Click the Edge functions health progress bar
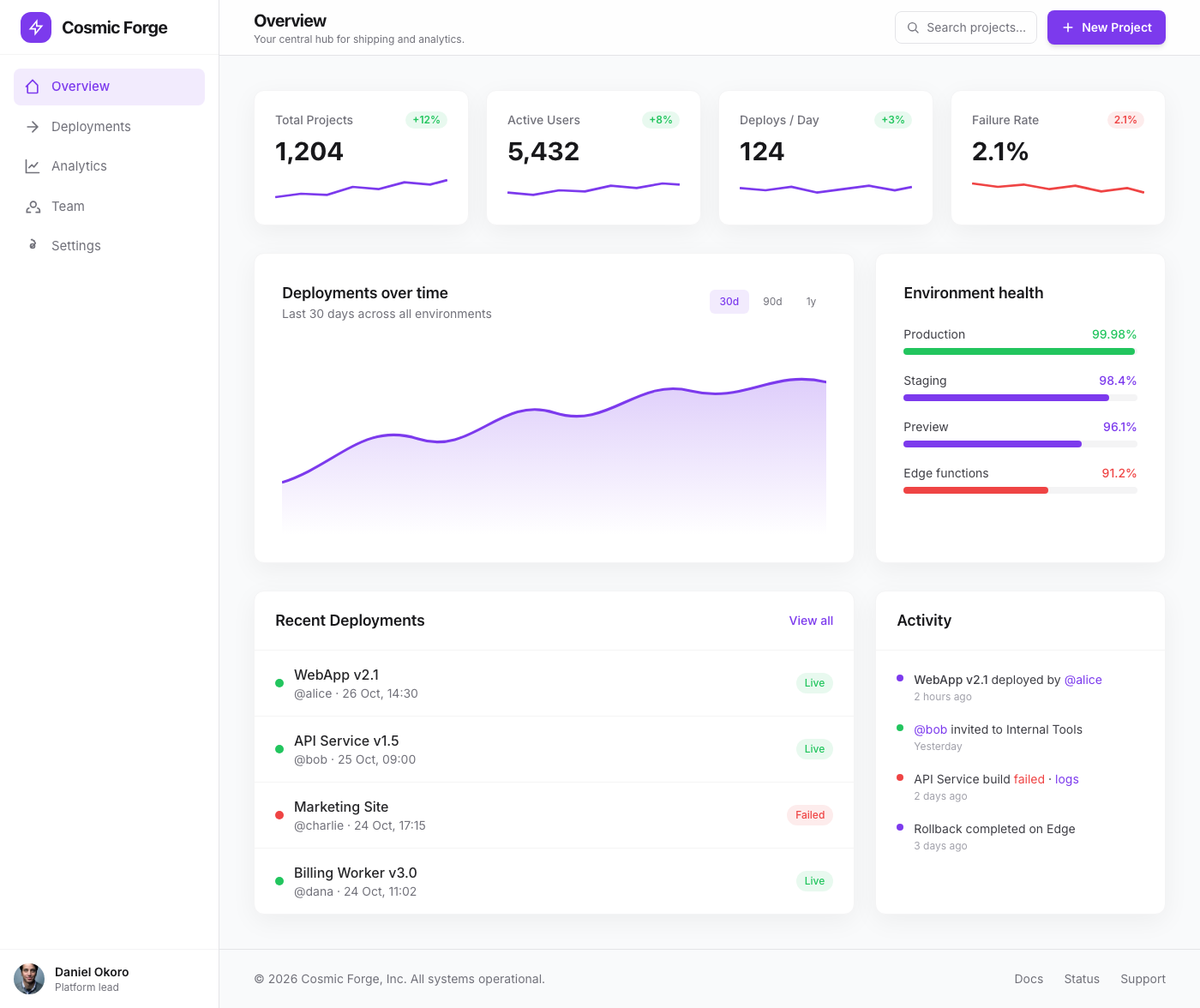This screenshot has width=1200, height=1008. 1020,490
